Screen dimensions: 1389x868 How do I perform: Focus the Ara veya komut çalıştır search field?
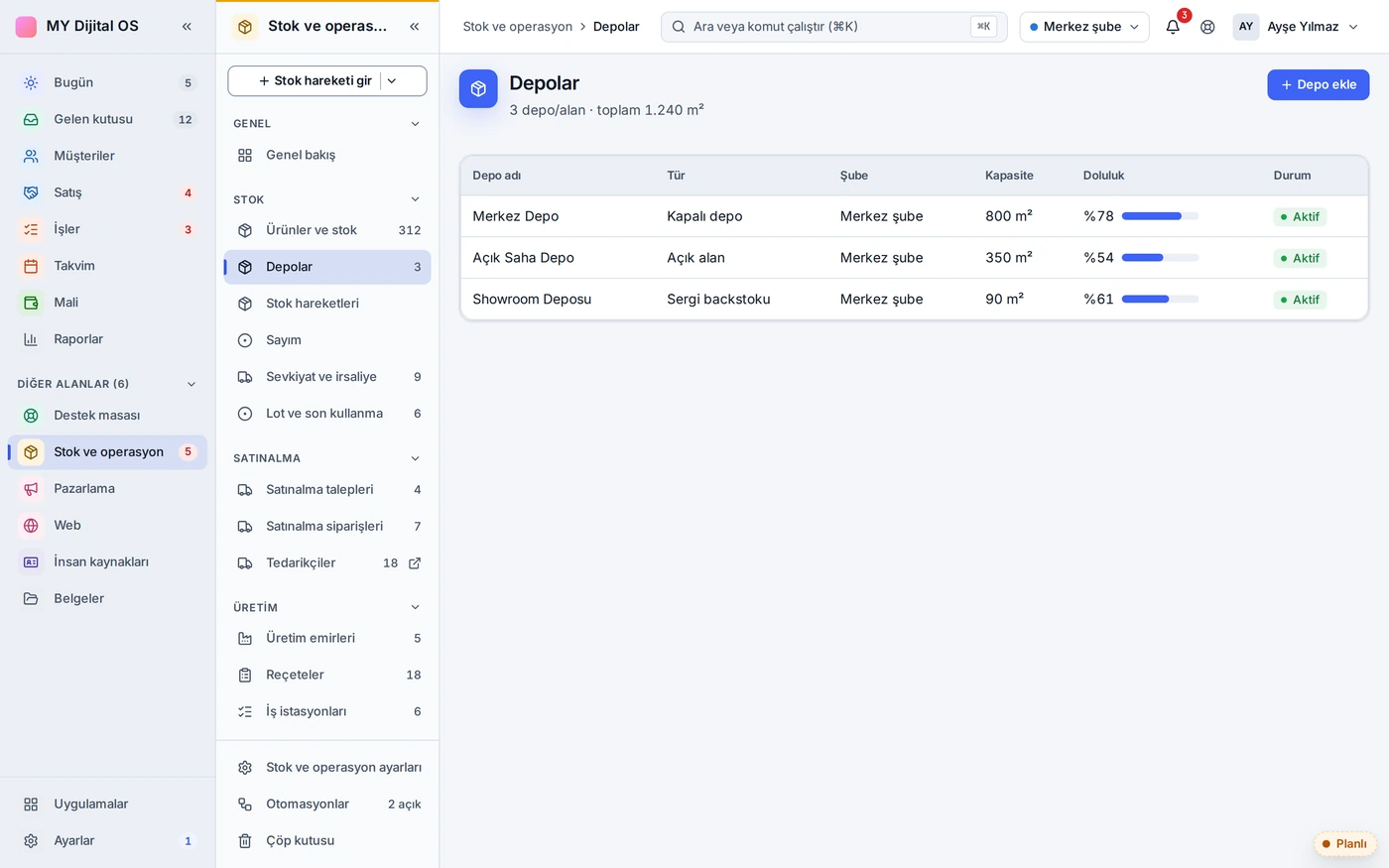(833, 27)
